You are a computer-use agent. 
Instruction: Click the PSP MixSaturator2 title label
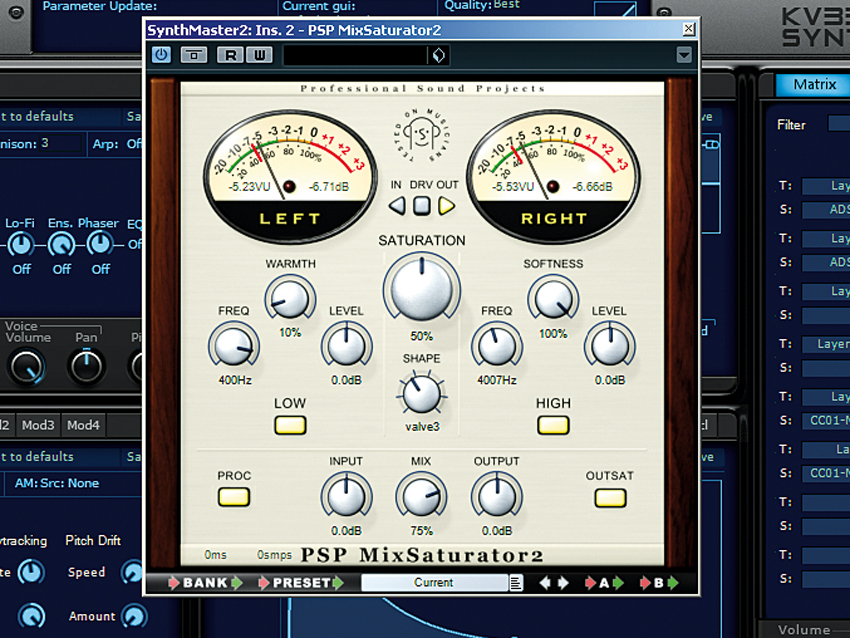(x=422, y=555)
